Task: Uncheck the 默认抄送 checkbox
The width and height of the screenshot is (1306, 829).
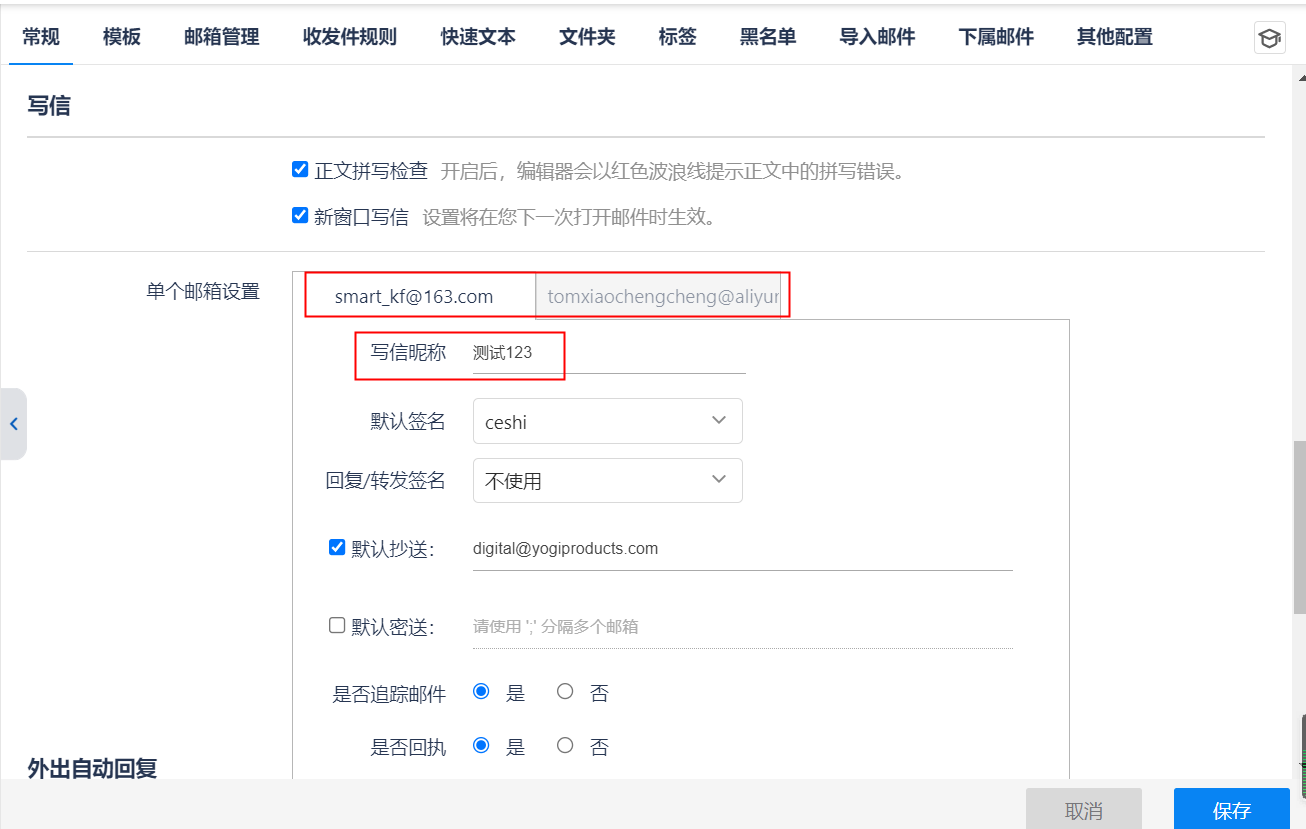Action: click(337, 547)
